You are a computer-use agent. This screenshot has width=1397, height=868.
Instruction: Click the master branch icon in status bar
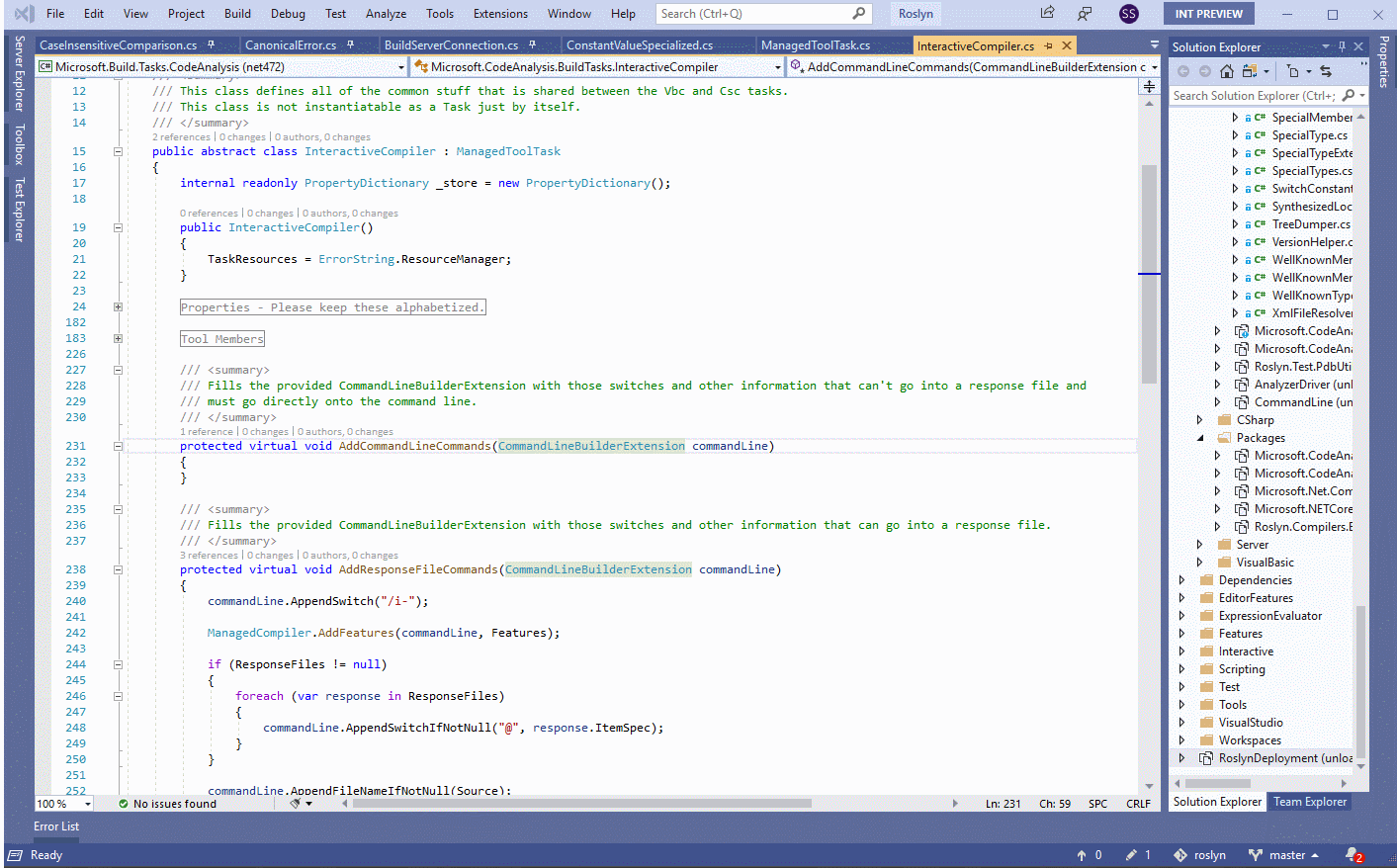pyautogui.click(x=1257, y=854)
